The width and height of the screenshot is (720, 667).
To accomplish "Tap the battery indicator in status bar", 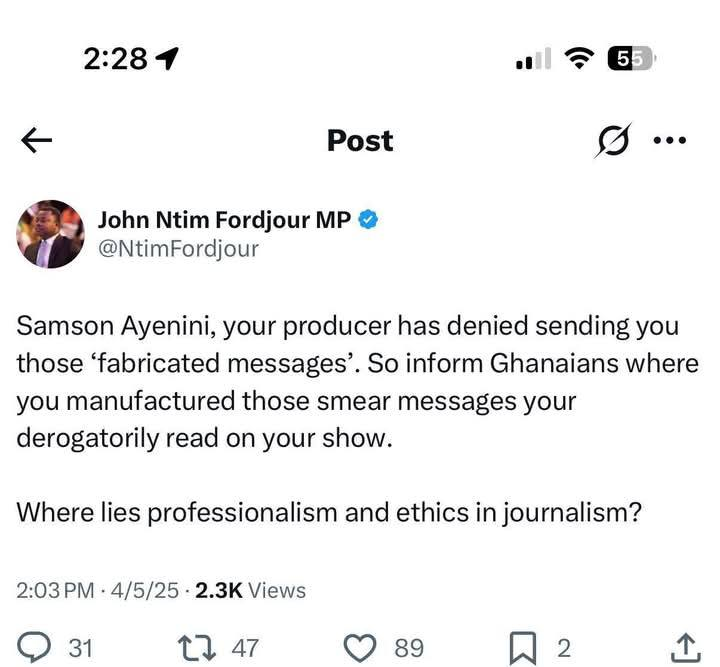I will 630,60.
